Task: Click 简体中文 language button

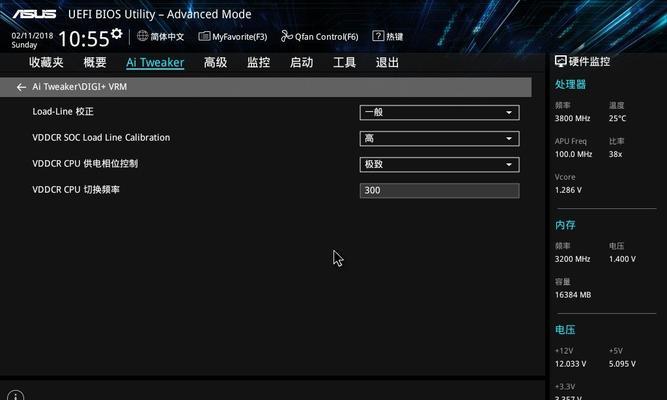Action: (167, 37)
